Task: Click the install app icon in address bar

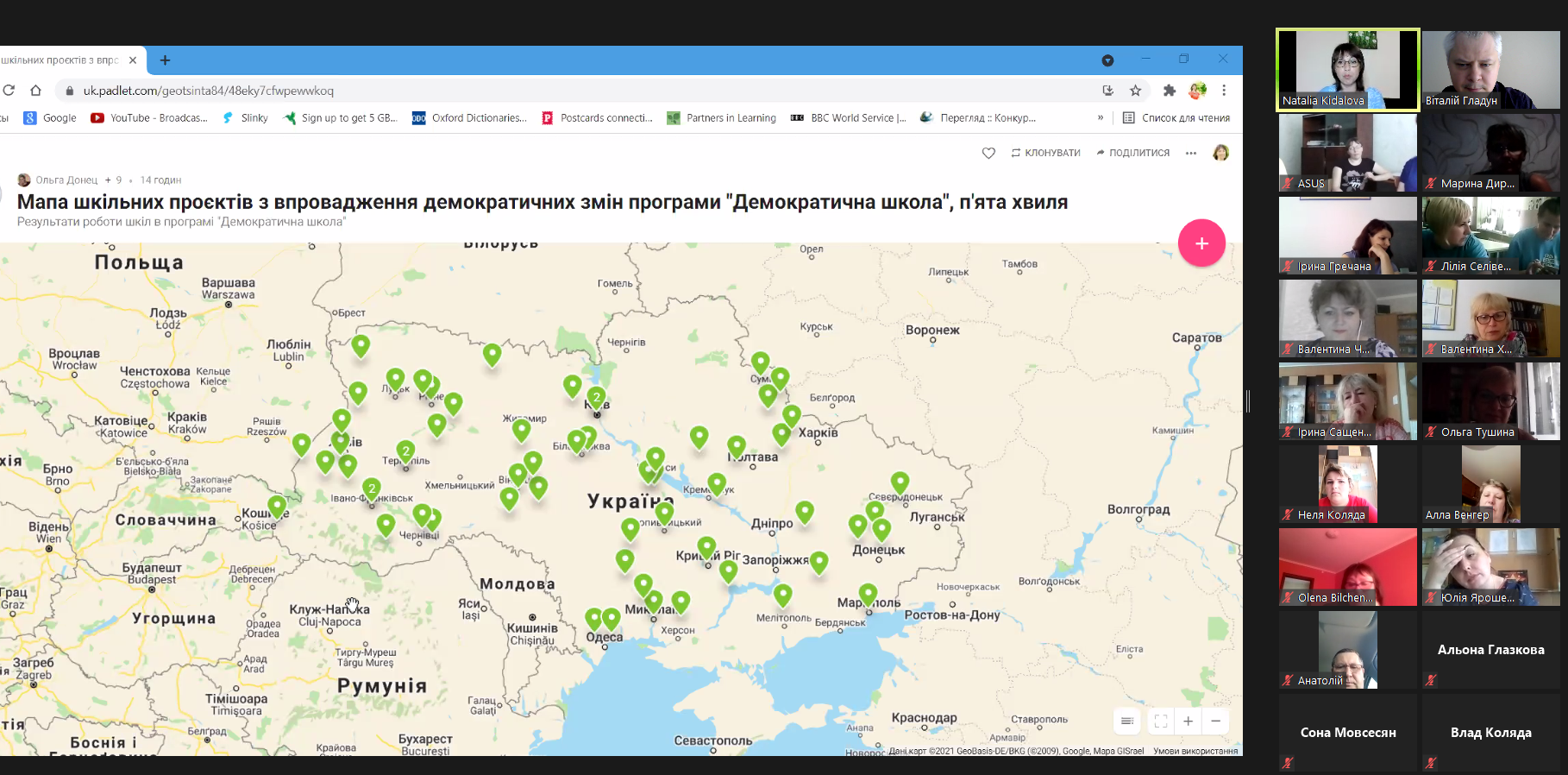Action: coord(1107,91)
